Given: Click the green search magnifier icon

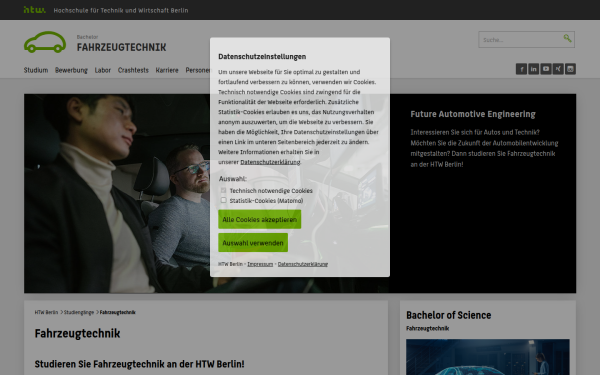Looking at the screenshot, I should point(567,38).
